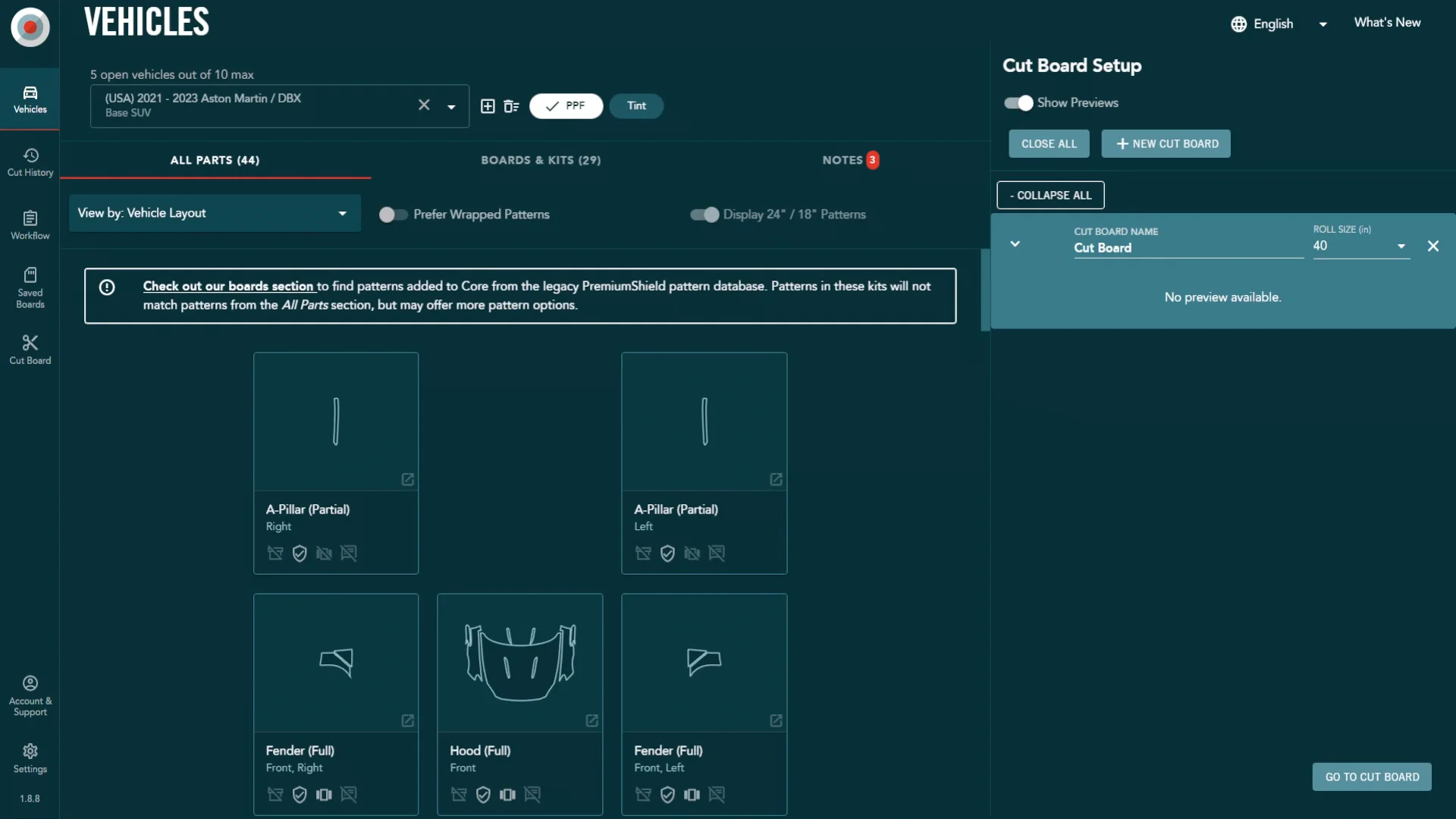Click Collapse All boards
Screen dimensions: 1456x819
pyautogui.click(x=1050, y=195)
